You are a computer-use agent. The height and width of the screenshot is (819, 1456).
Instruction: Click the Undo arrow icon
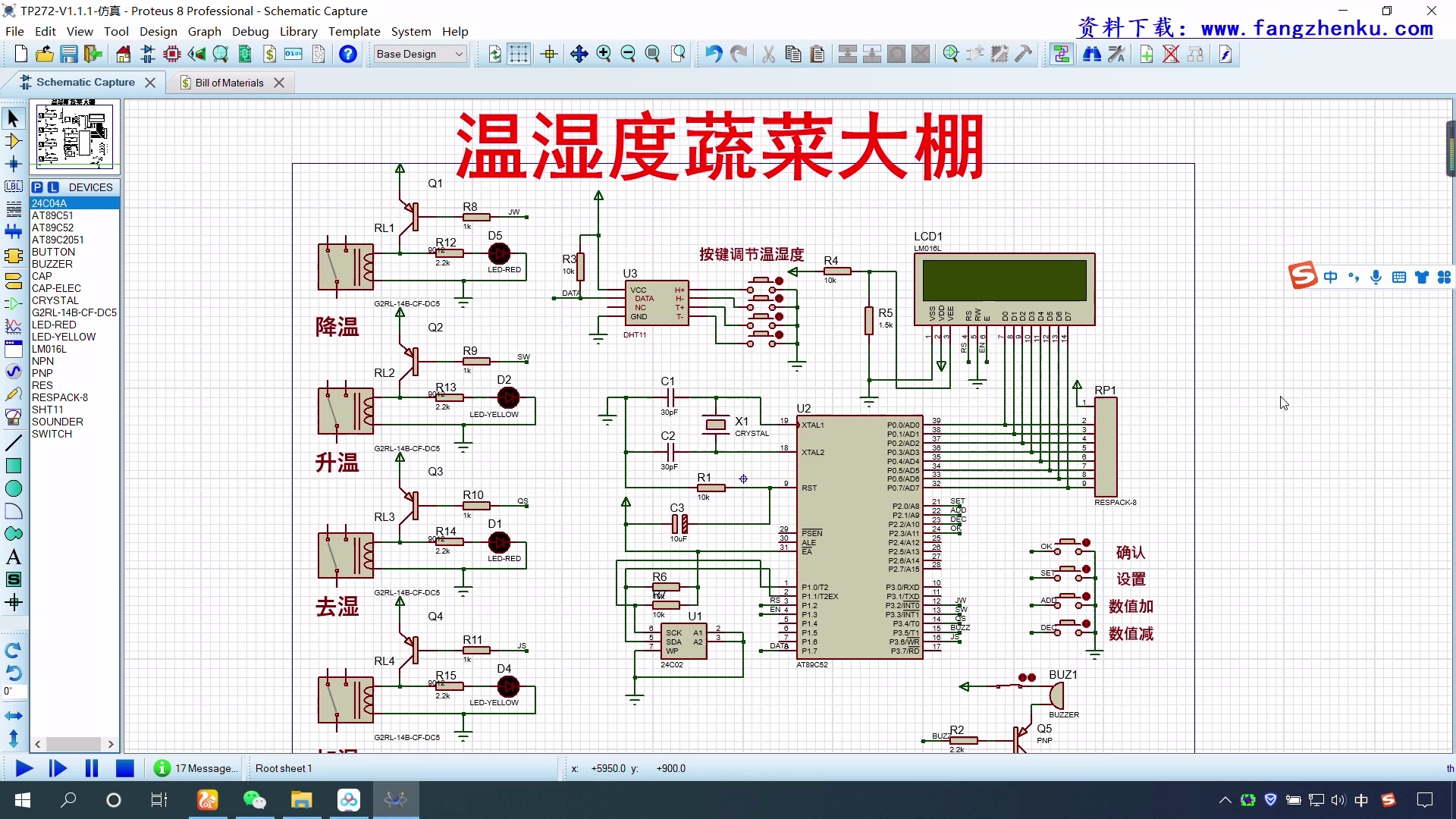pyautogui.click(x=713, y=54)
